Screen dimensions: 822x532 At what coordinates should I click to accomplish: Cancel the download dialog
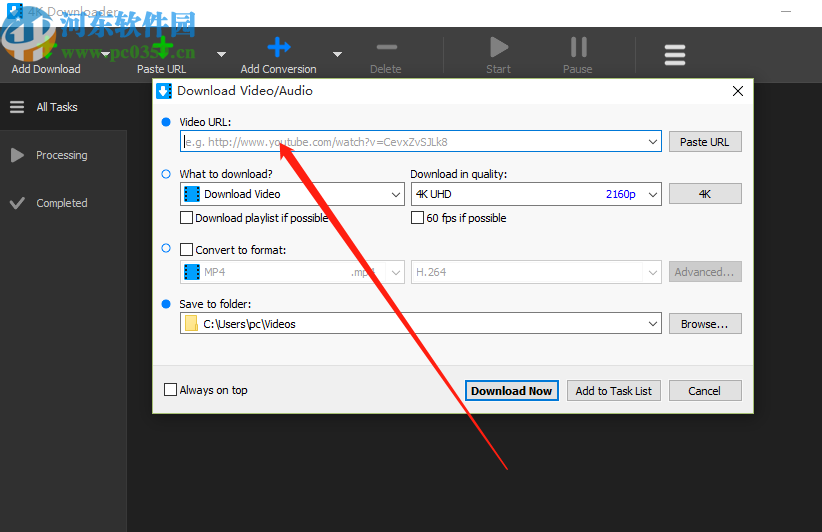tap(705, 391)
